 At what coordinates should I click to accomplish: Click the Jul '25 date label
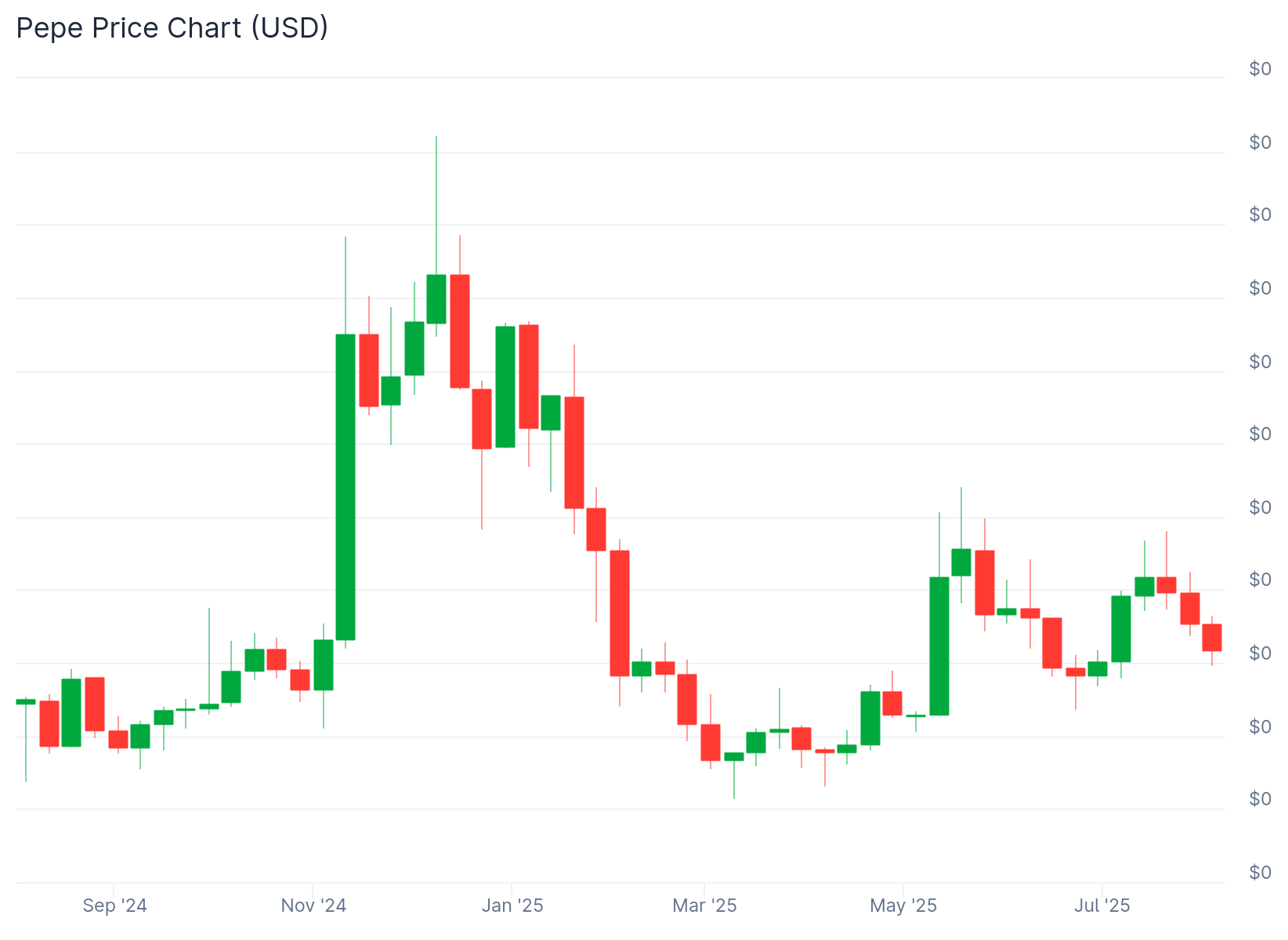click(1102, 906)
